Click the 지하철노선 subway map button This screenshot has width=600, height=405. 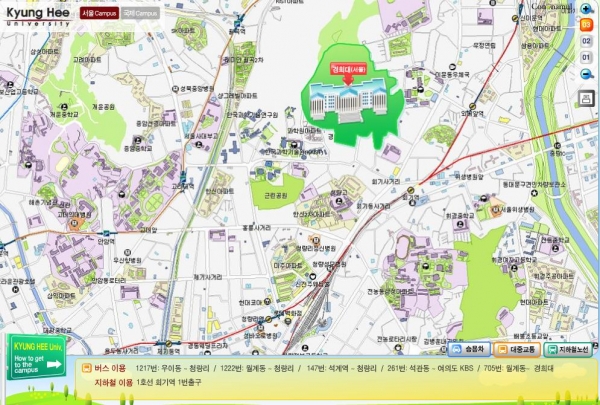(x=575, y=350)
